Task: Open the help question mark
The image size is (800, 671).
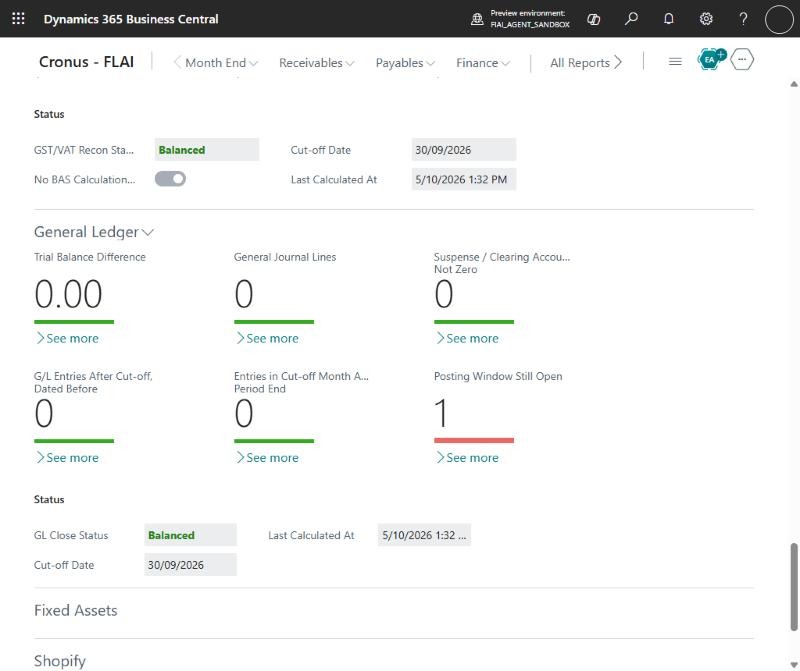Action: coord(743,19)
